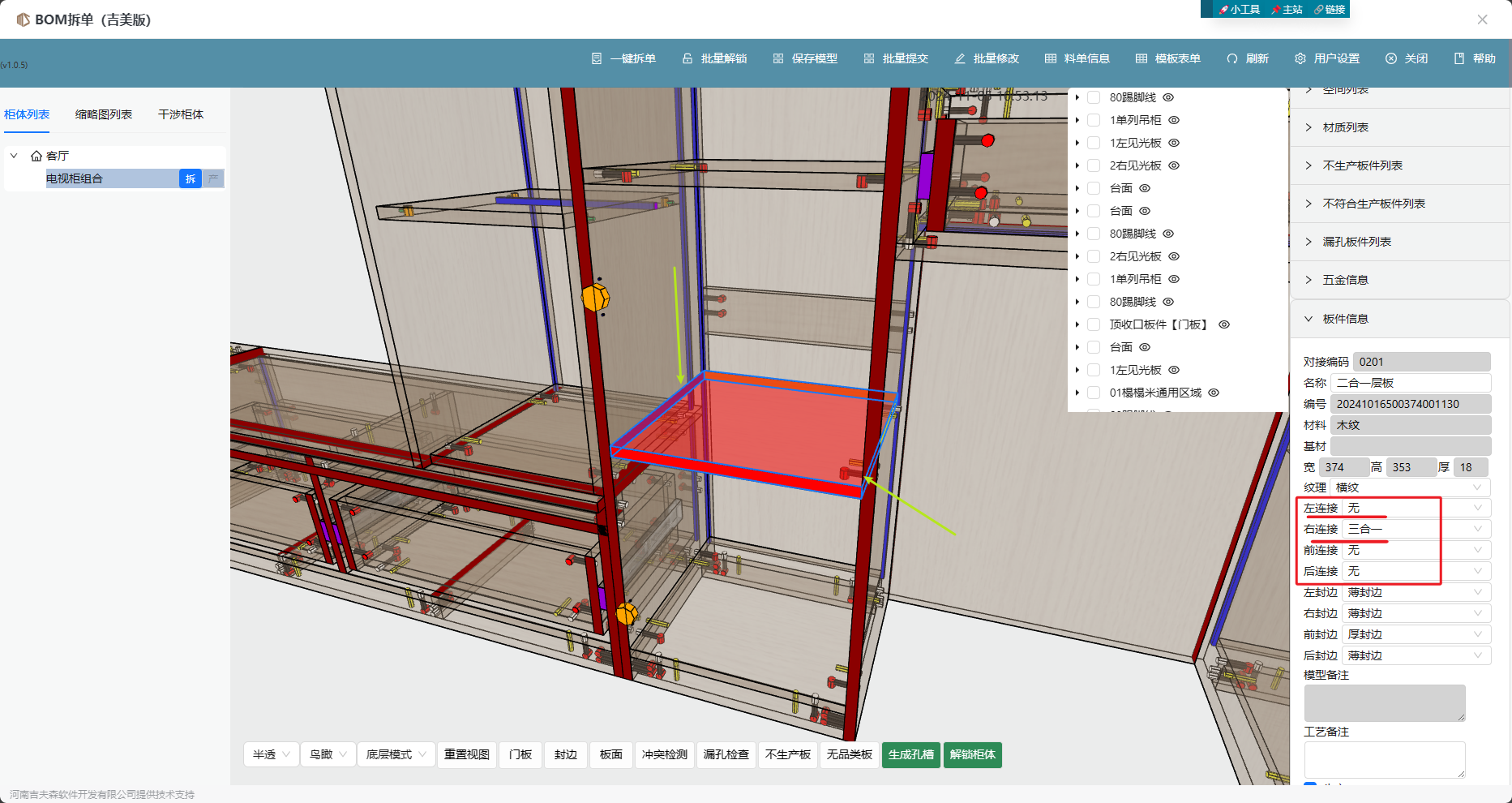Open 用户设置 gear icon

pos(1300,58)
